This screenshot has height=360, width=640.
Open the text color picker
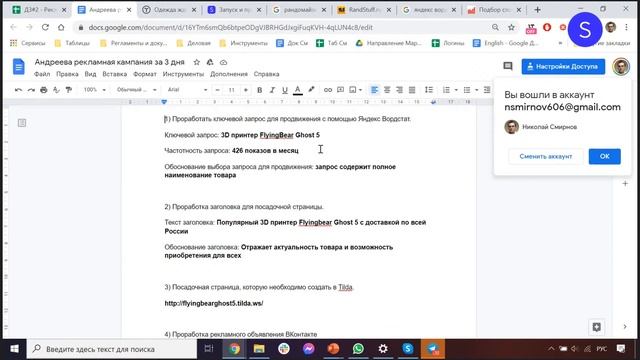pos(298,90)
